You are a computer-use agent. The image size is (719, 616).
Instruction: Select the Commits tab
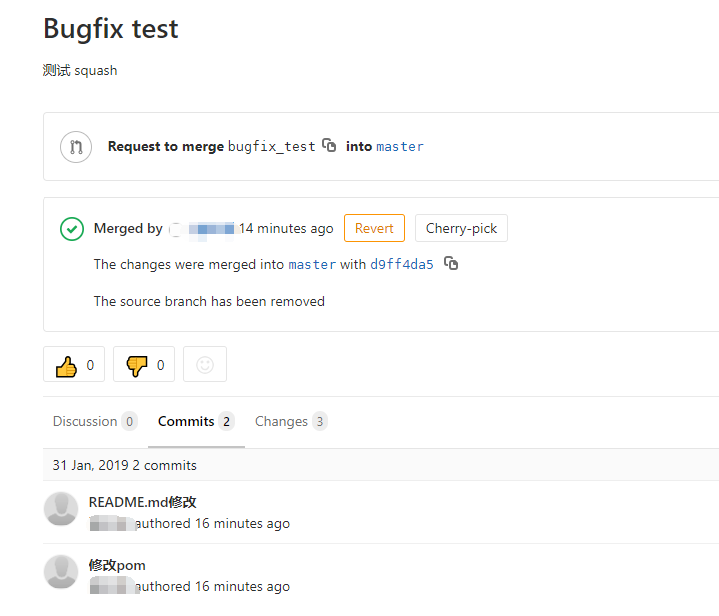(x=196, y=421)
